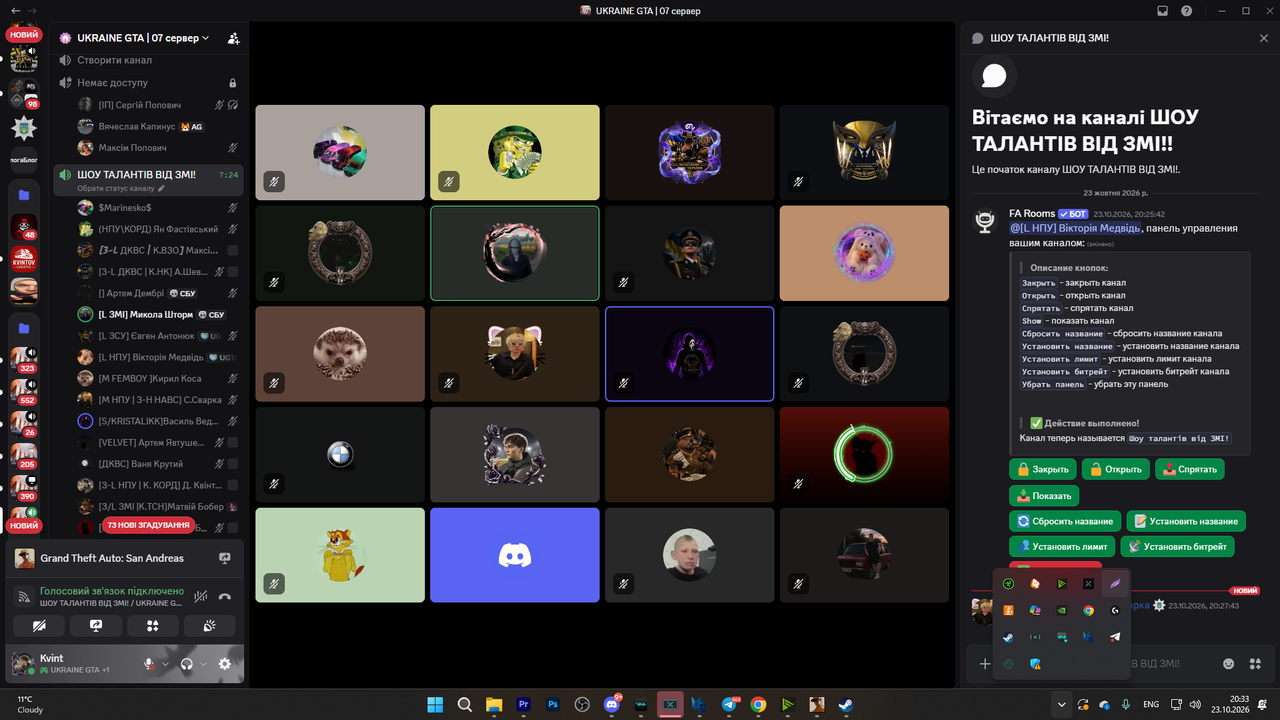The image size is (1280, 720).
Task: Open voice connection quality details
Action: coord(24,597)
